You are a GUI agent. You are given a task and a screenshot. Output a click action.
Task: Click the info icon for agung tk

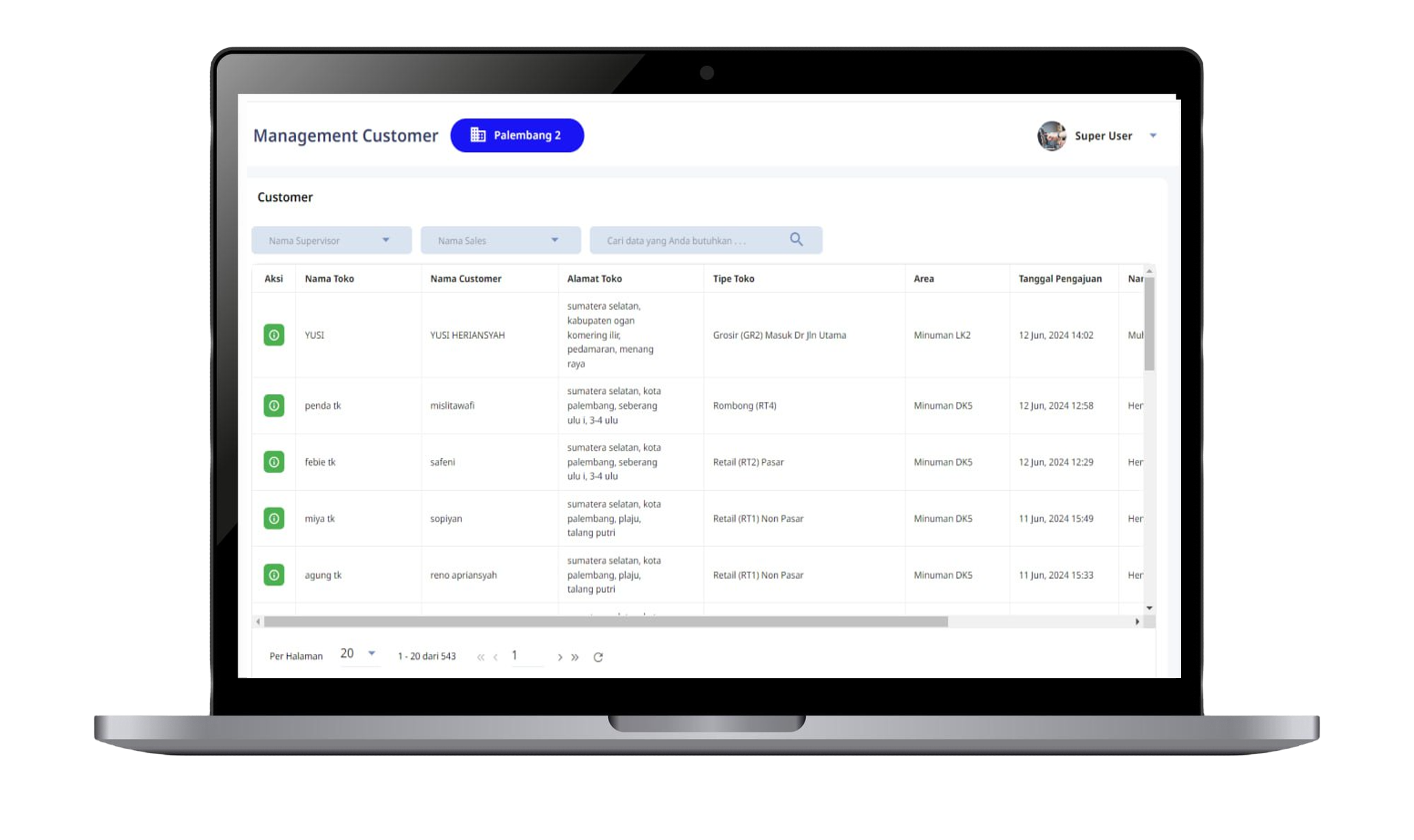pos(274,575)
